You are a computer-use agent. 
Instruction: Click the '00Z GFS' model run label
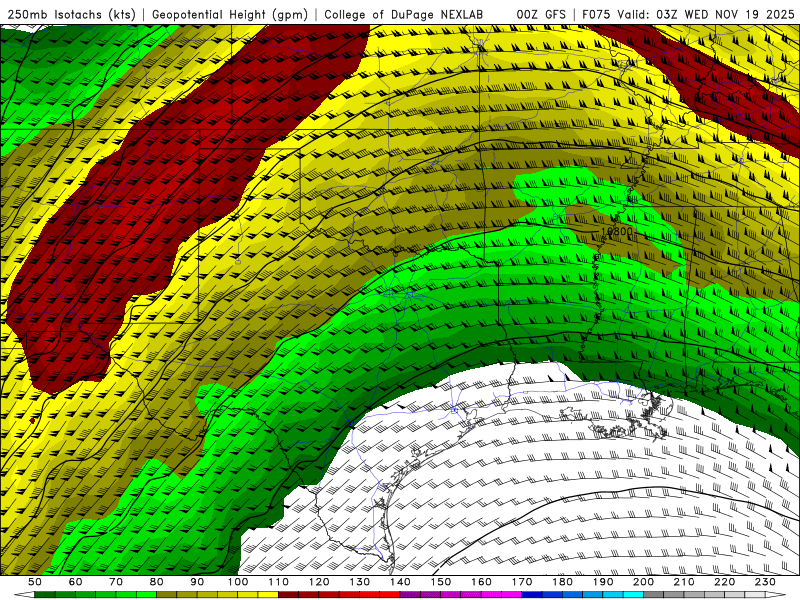tap(541, 15)
